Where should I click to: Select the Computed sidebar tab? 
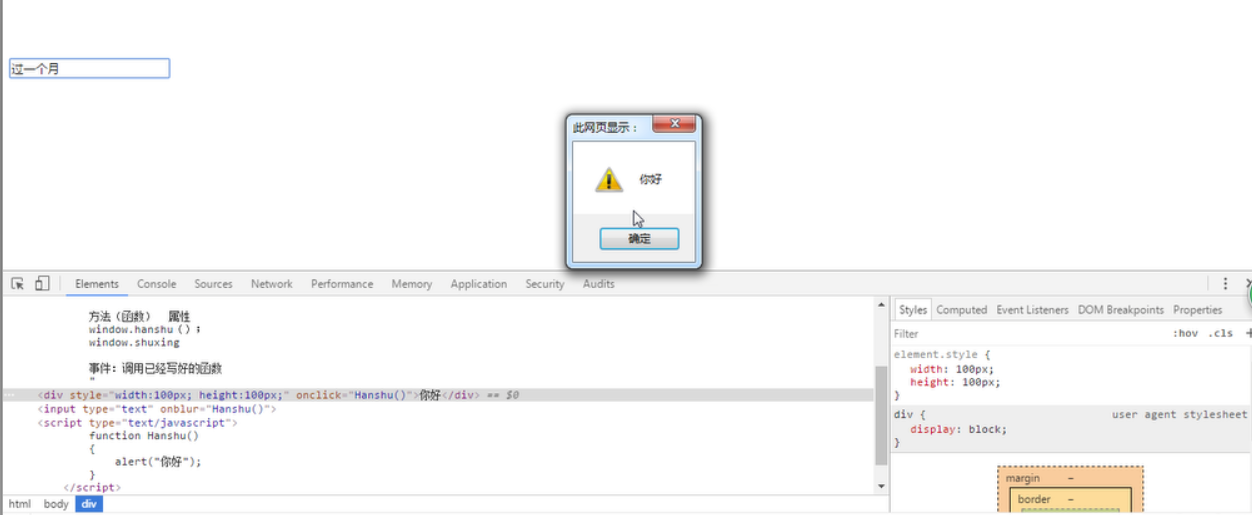(x=962, y=310)
